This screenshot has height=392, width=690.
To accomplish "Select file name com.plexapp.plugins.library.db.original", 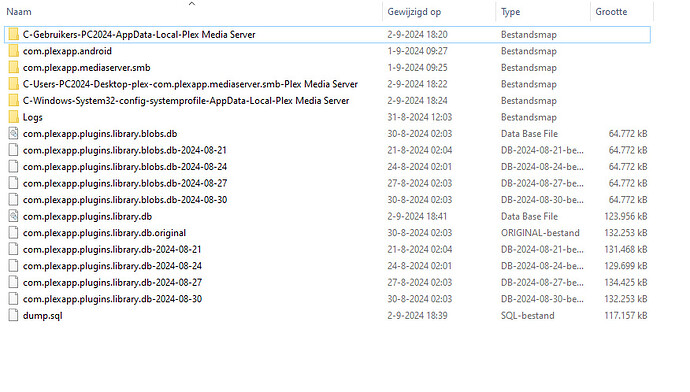I will (104, 233).
